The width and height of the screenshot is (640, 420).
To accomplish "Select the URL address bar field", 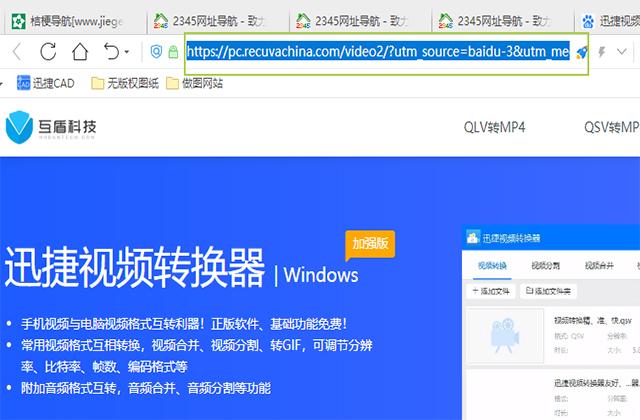I will (x=378, y=51).
